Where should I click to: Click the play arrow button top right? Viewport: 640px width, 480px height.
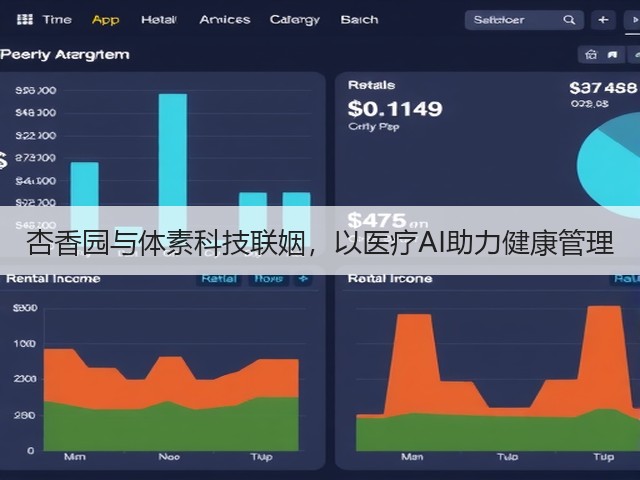coord(633,20)
